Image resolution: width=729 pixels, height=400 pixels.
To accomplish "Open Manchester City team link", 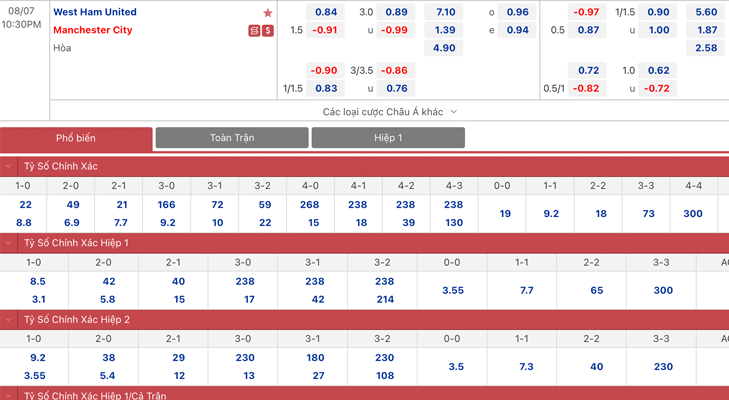I will (93, 30).
